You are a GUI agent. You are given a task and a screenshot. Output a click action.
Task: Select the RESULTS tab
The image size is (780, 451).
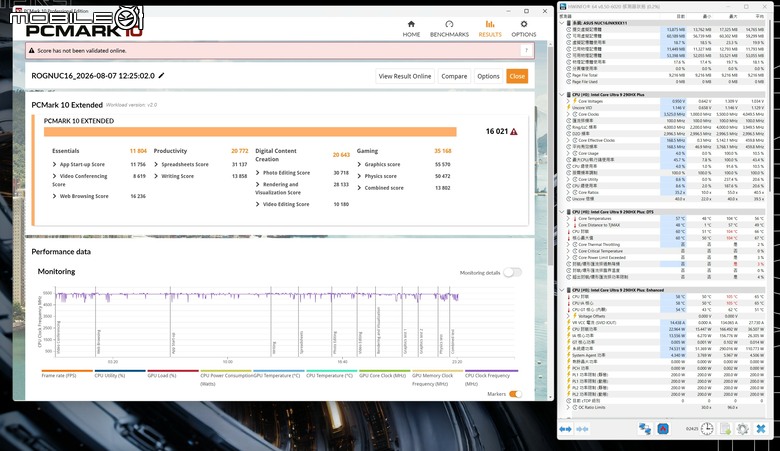(490, 29)
